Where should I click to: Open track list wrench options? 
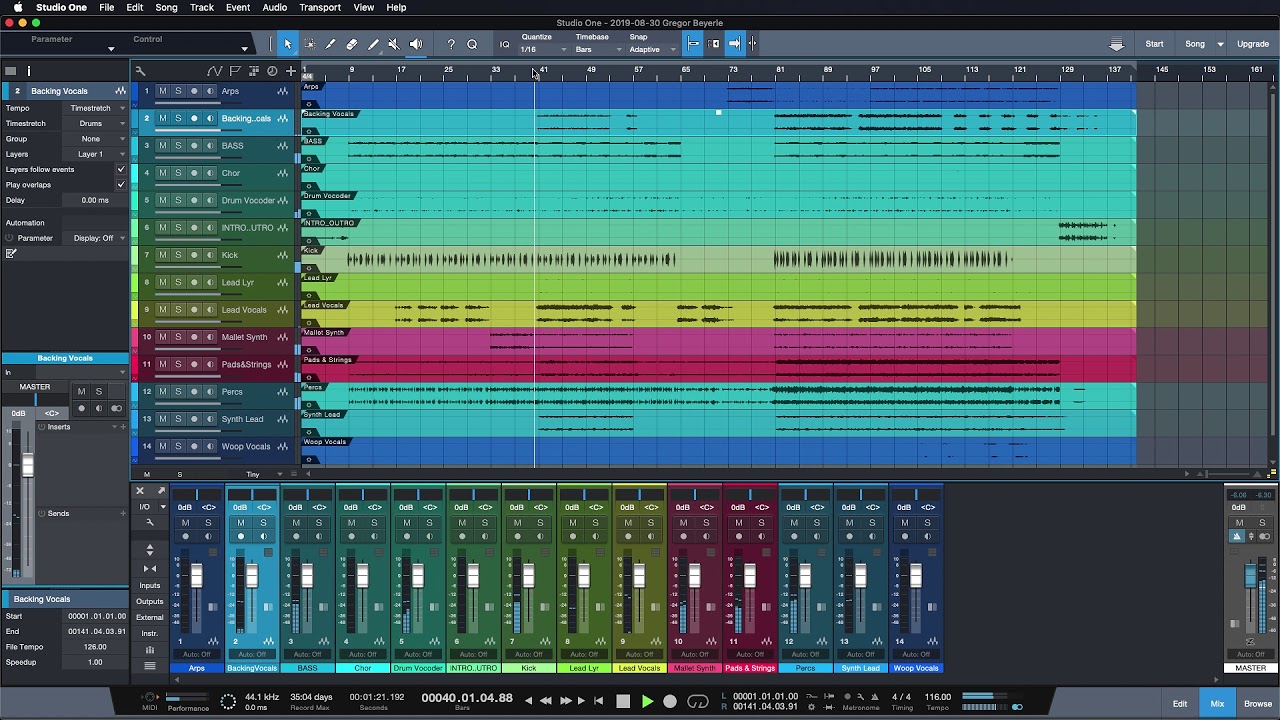coord(140,71)
